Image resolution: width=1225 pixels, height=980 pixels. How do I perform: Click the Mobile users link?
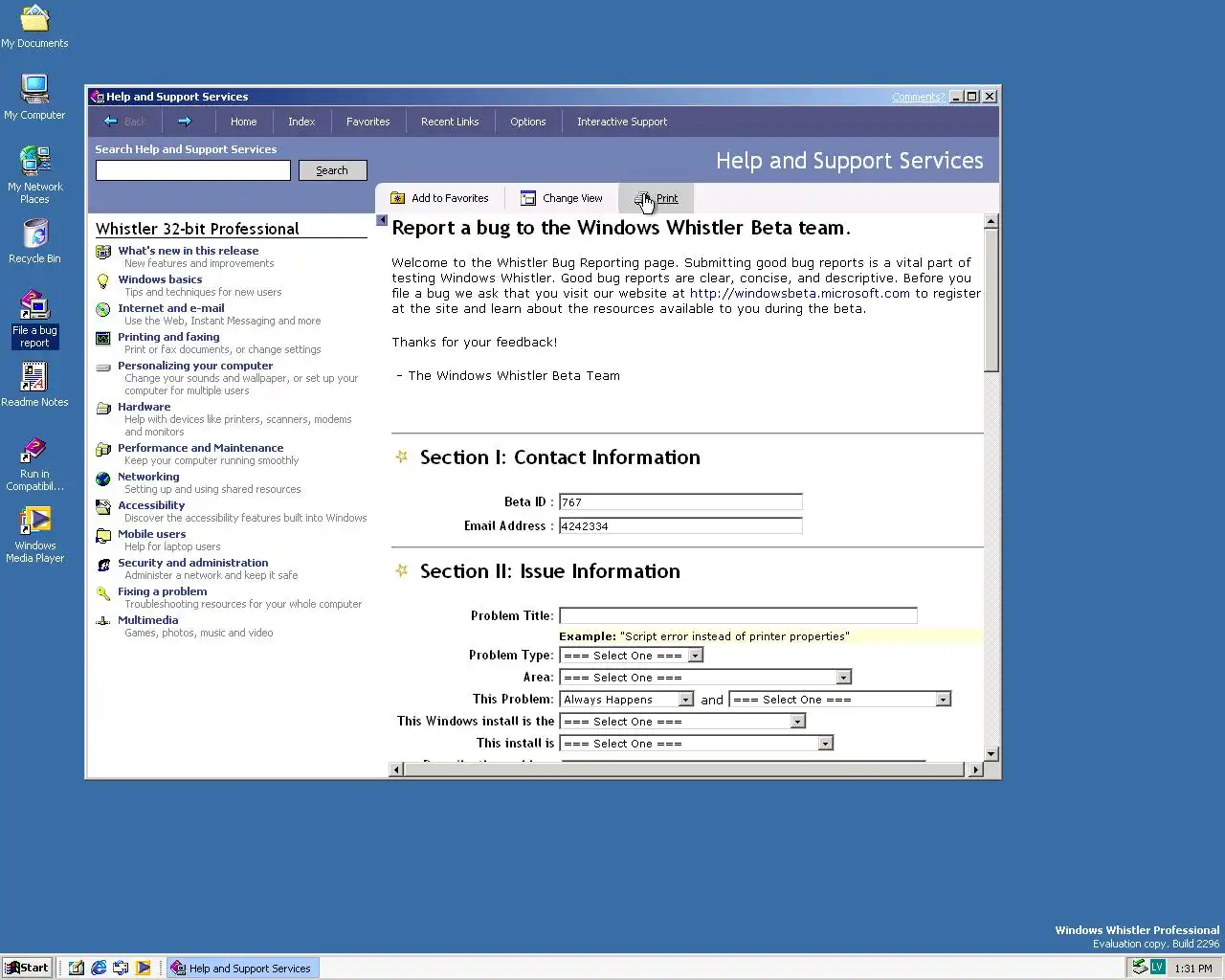pyautogui.click(x=151, y=534)
